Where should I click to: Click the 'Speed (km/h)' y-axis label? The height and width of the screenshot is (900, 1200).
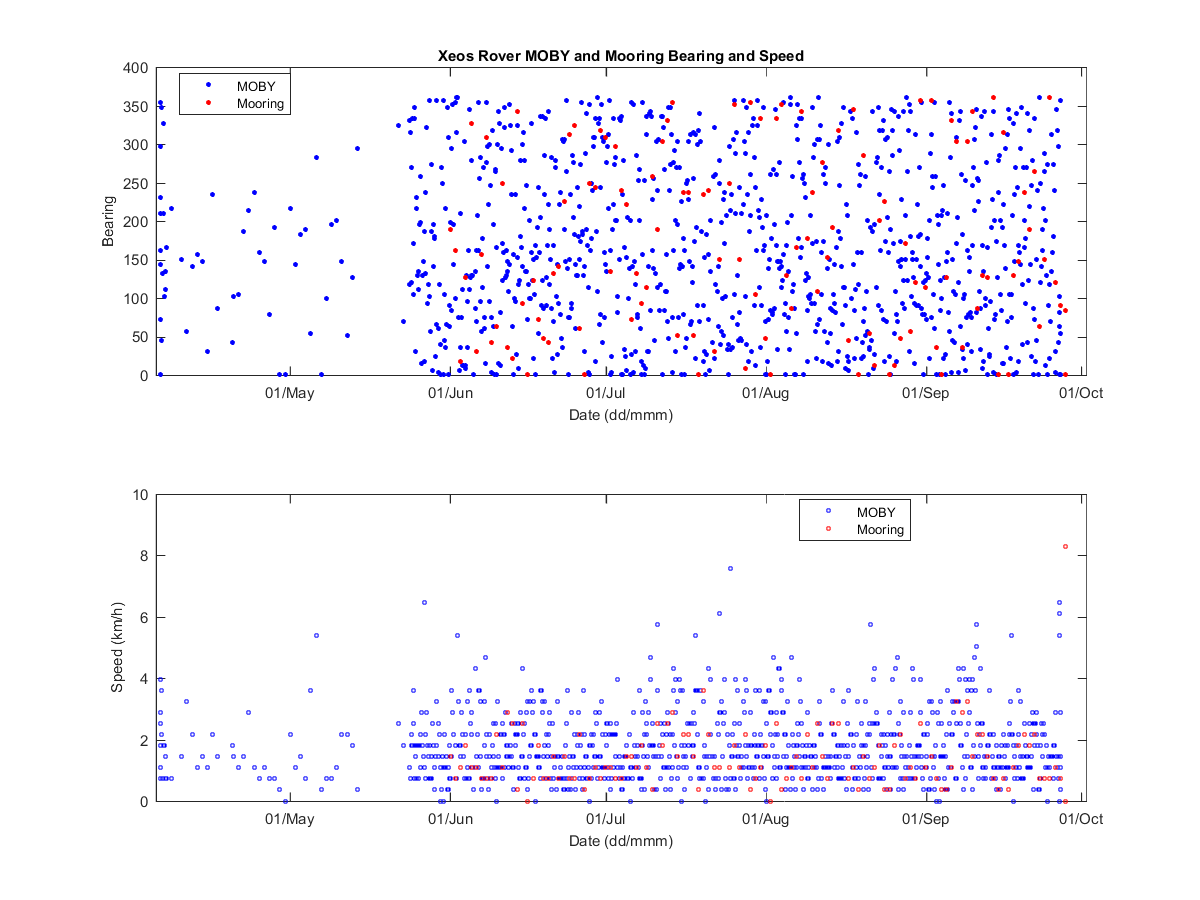click(116, 648)
